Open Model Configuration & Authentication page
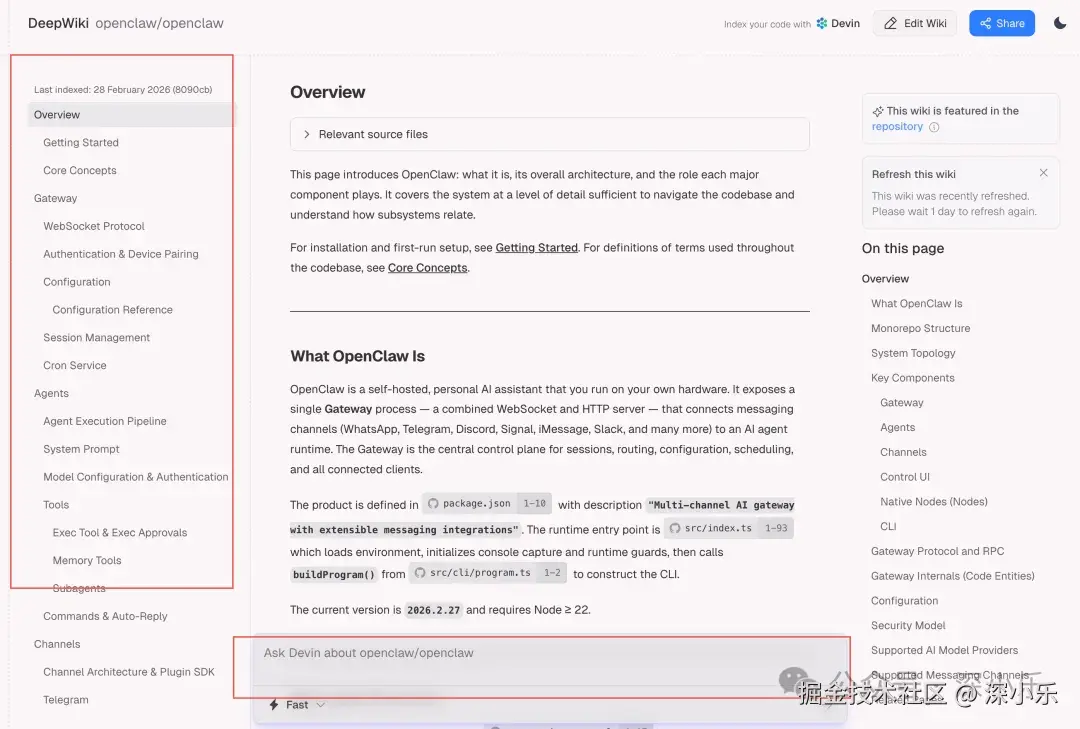 pos(136,477)
